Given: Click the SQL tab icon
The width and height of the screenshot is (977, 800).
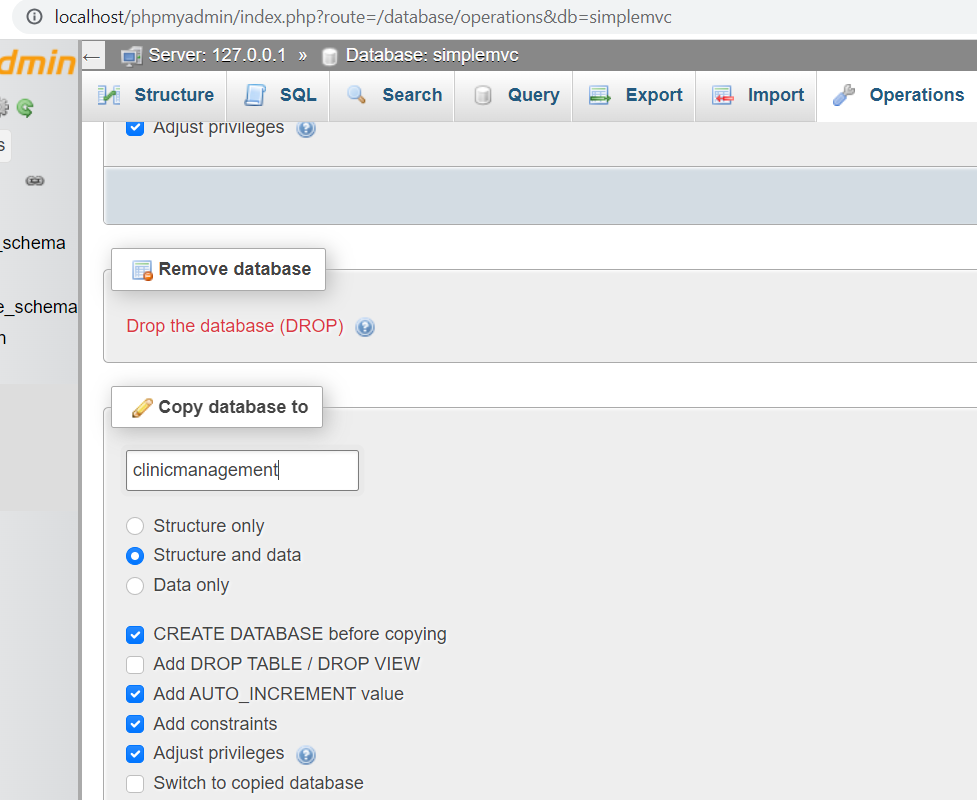Looking at the screenshot, I should pyautogui.click(x=255, y=95).
